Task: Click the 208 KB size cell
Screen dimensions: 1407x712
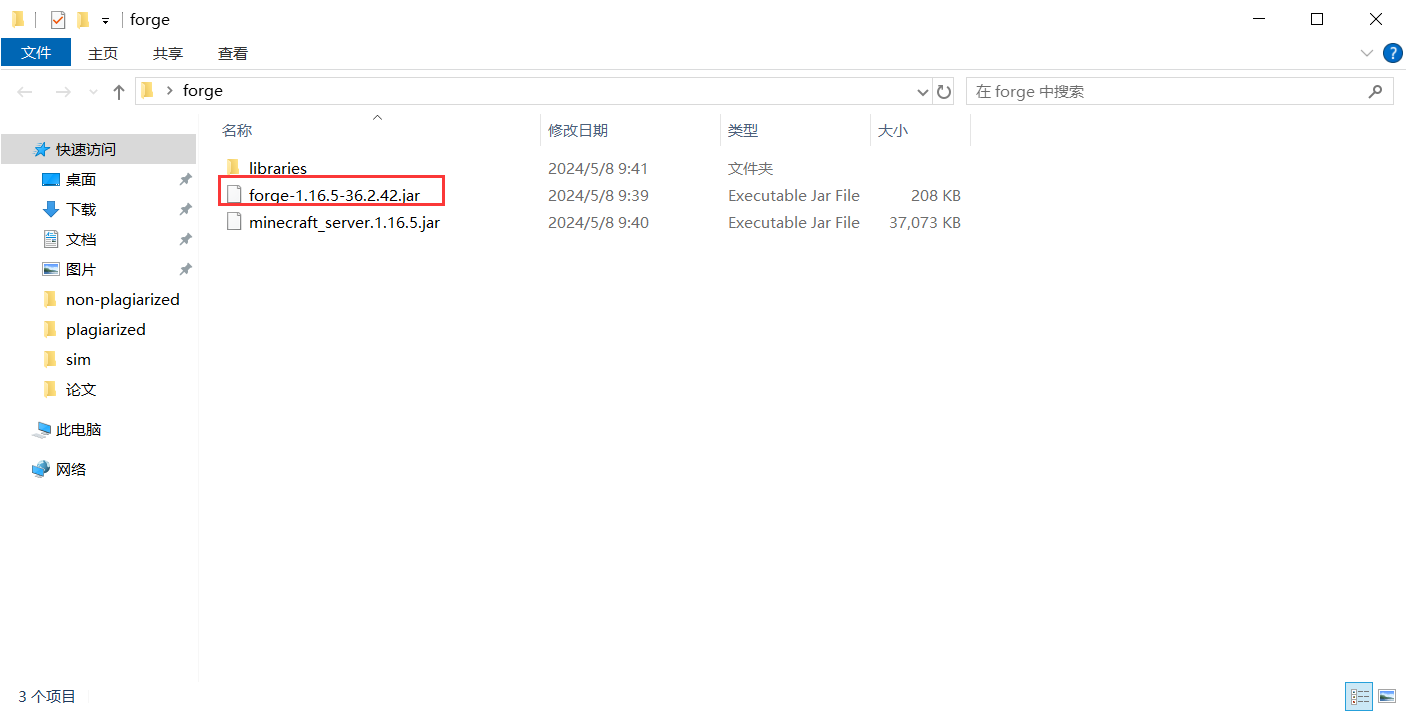Action: [936, 195]
